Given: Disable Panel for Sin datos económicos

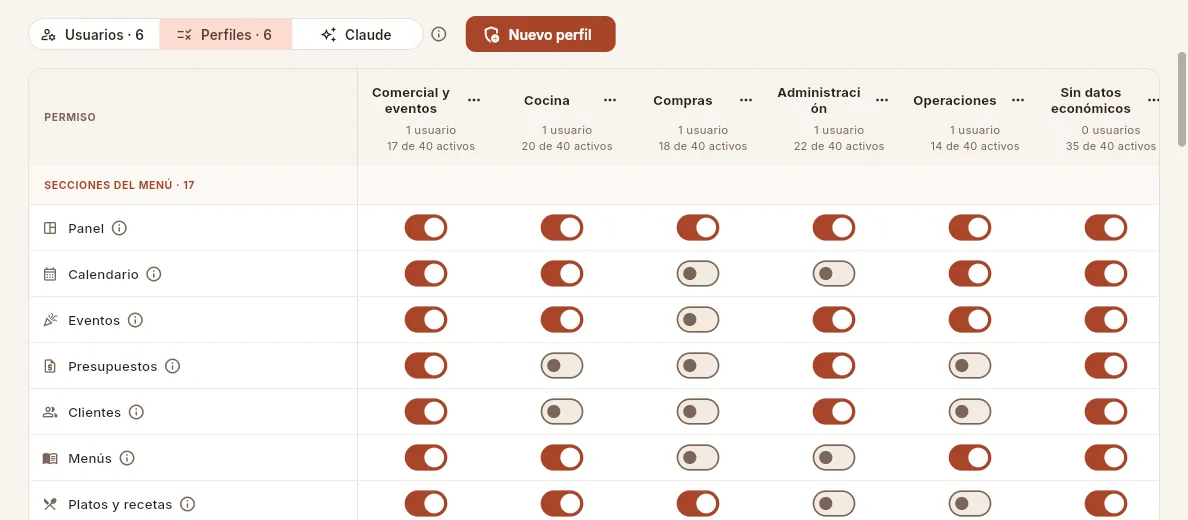Looking at the screenshot, I should (x=1105, y=227).
